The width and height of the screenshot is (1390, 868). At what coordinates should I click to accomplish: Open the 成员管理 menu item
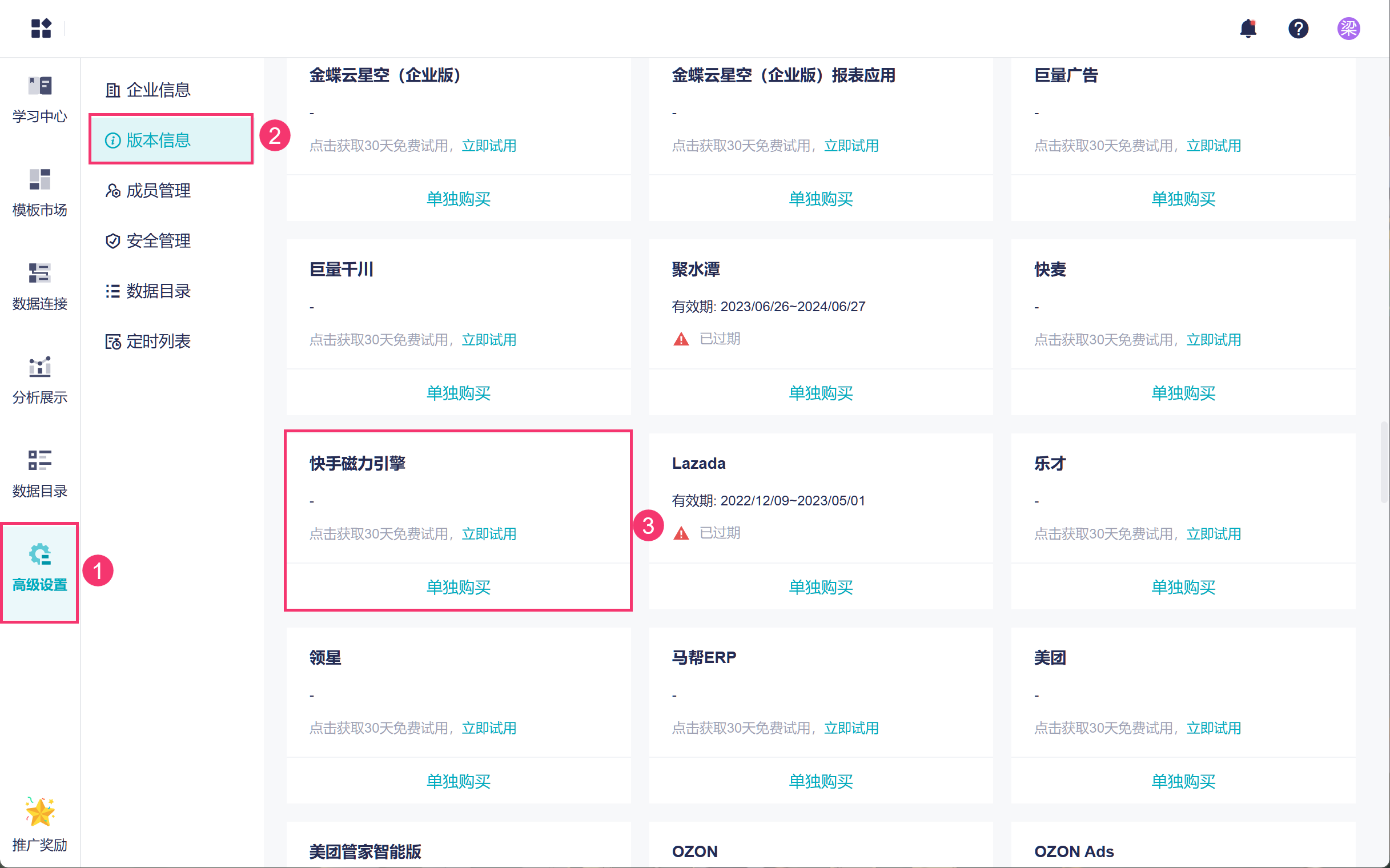coord(158,191)
